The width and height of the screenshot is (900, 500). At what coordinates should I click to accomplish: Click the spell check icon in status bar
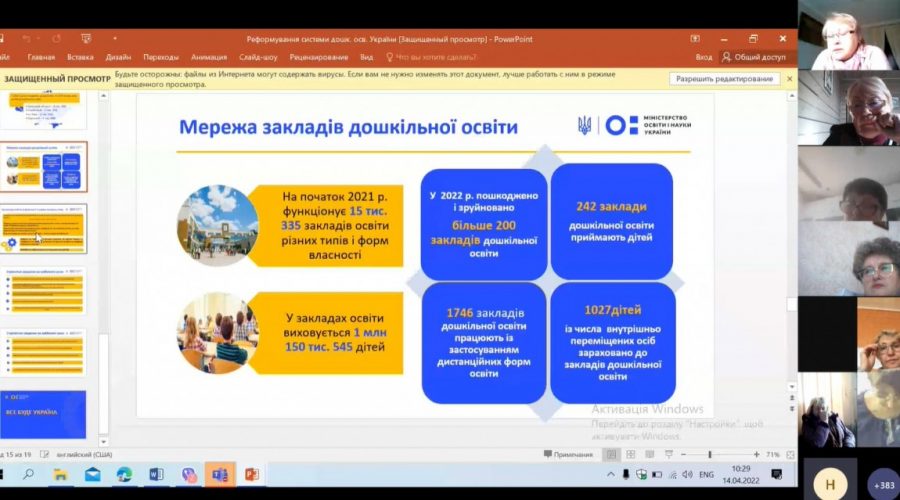[x=44, y=455]
